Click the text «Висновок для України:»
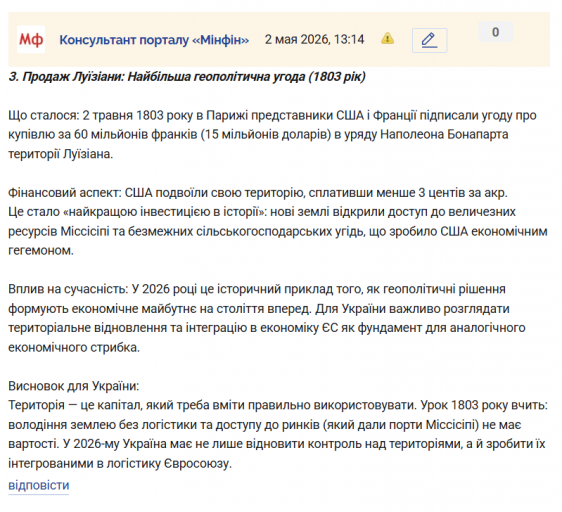 click(x=73, y=386)
